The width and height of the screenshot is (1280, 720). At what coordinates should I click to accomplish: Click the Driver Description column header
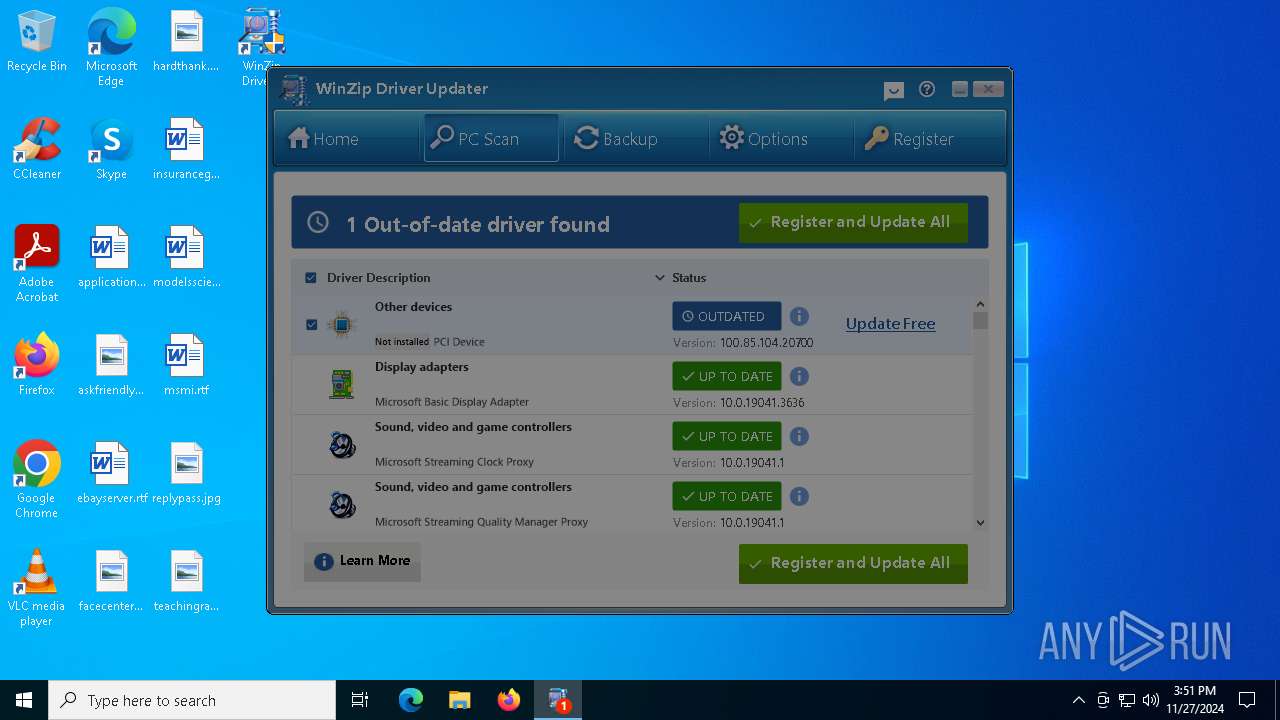click(x=379, y=278)
